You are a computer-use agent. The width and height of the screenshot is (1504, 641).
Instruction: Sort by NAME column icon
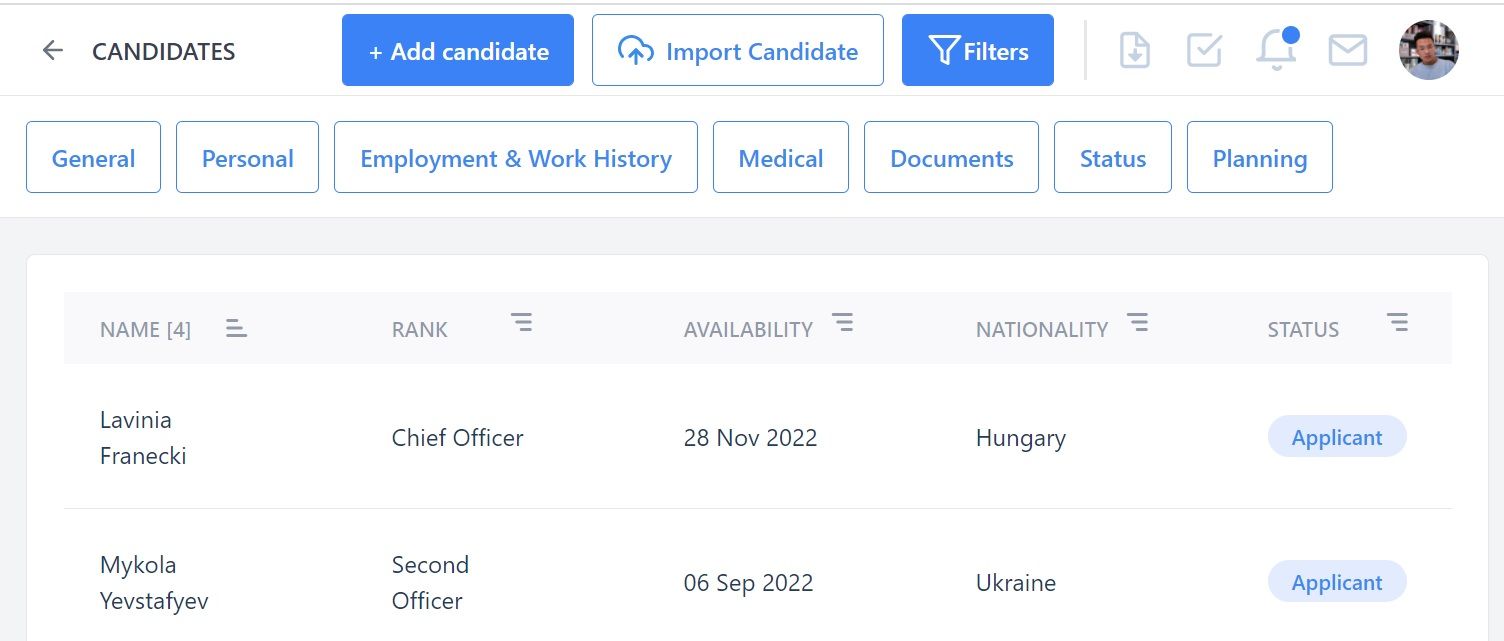pyautogui.click(x=236, y=328)
